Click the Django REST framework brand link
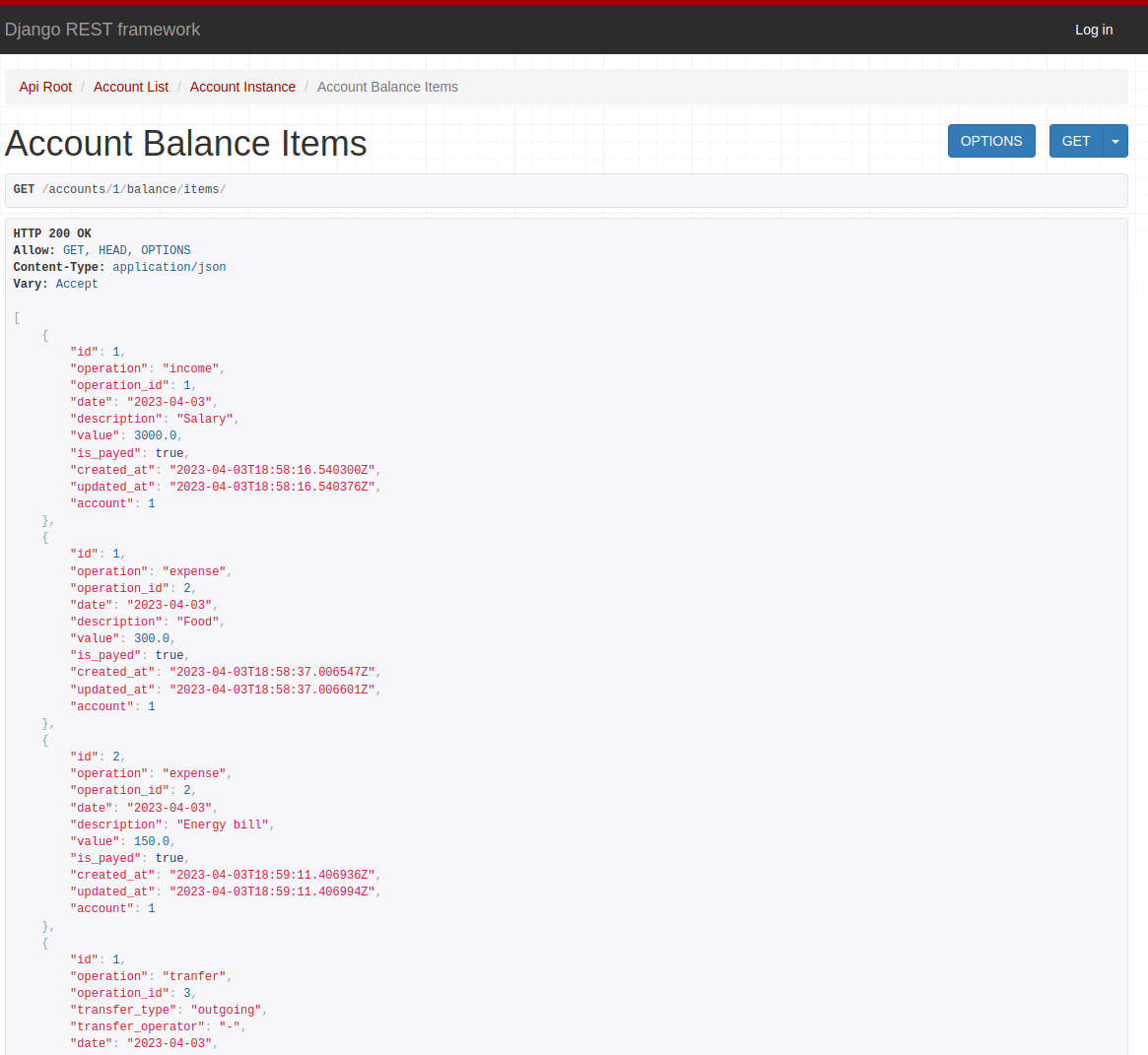1148x1055 pixels. tap(102, 30)
